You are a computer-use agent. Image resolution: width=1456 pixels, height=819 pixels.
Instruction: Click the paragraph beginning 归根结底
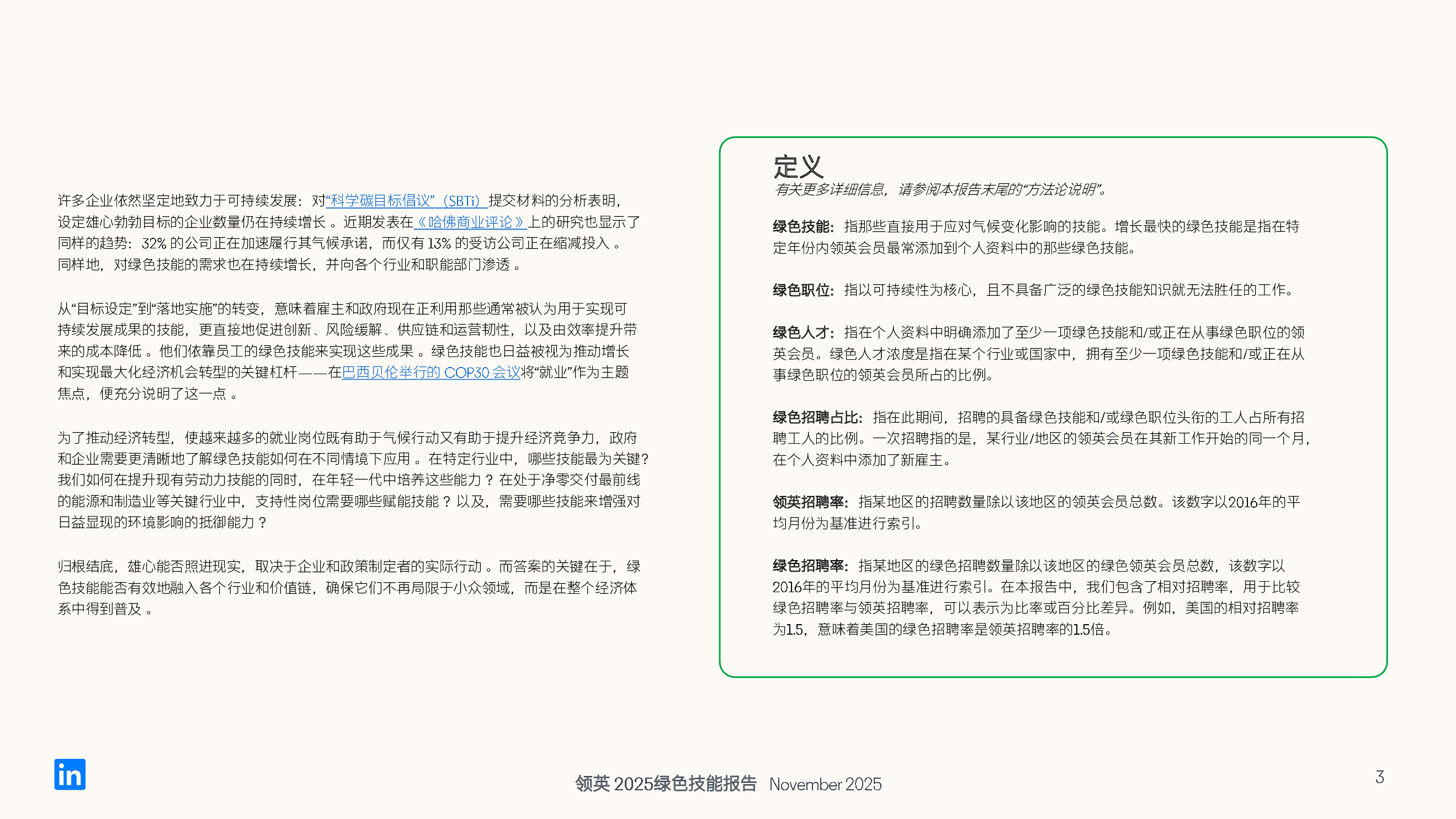(x=339, y=588)
